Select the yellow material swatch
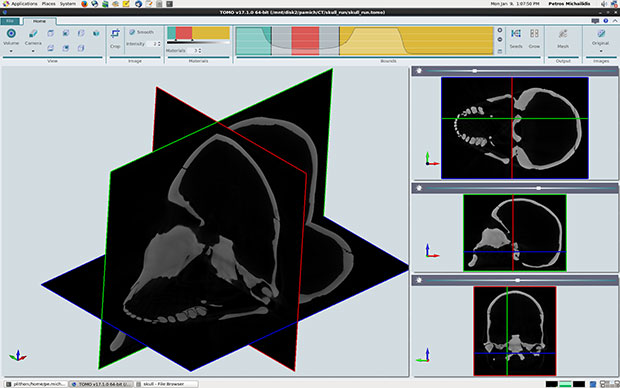This screenshot has width=620, height=388. (x=211, y=33)
